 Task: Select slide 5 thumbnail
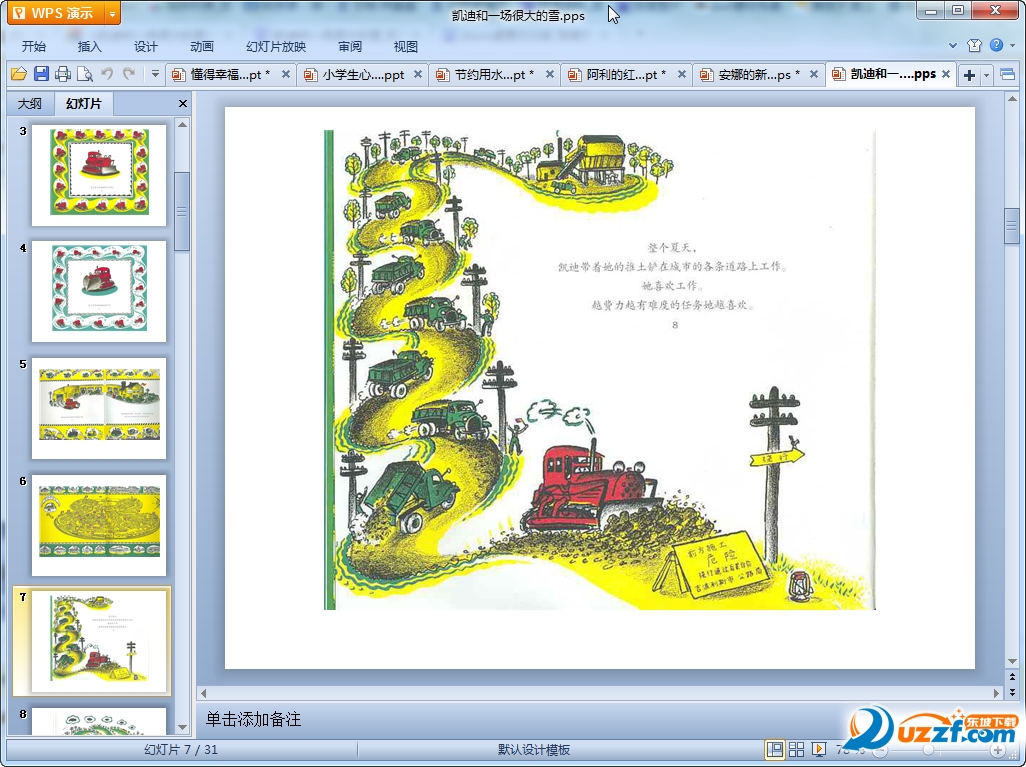click(99, 406)
